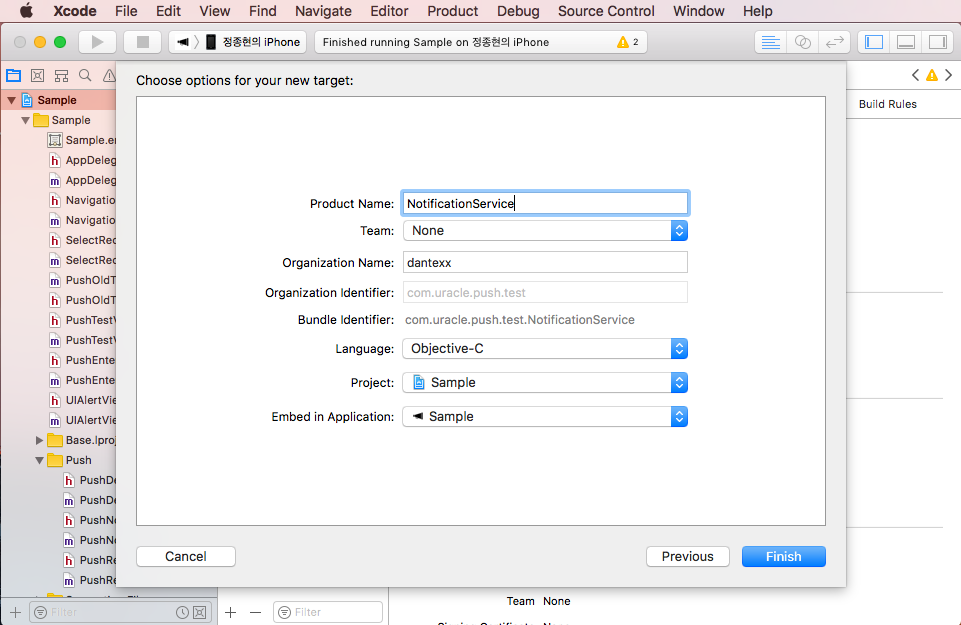Click the Run (play) button in toolbar
961x625 pixels.
(97, 42)
